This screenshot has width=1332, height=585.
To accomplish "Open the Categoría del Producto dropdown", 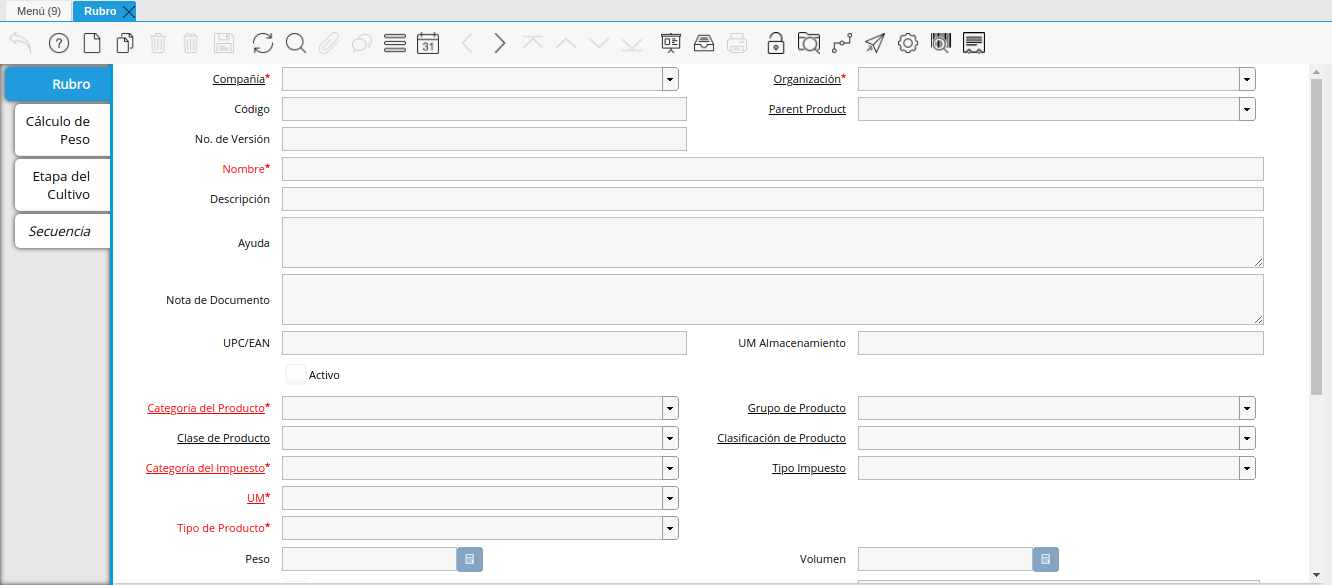I will [669, 408].
